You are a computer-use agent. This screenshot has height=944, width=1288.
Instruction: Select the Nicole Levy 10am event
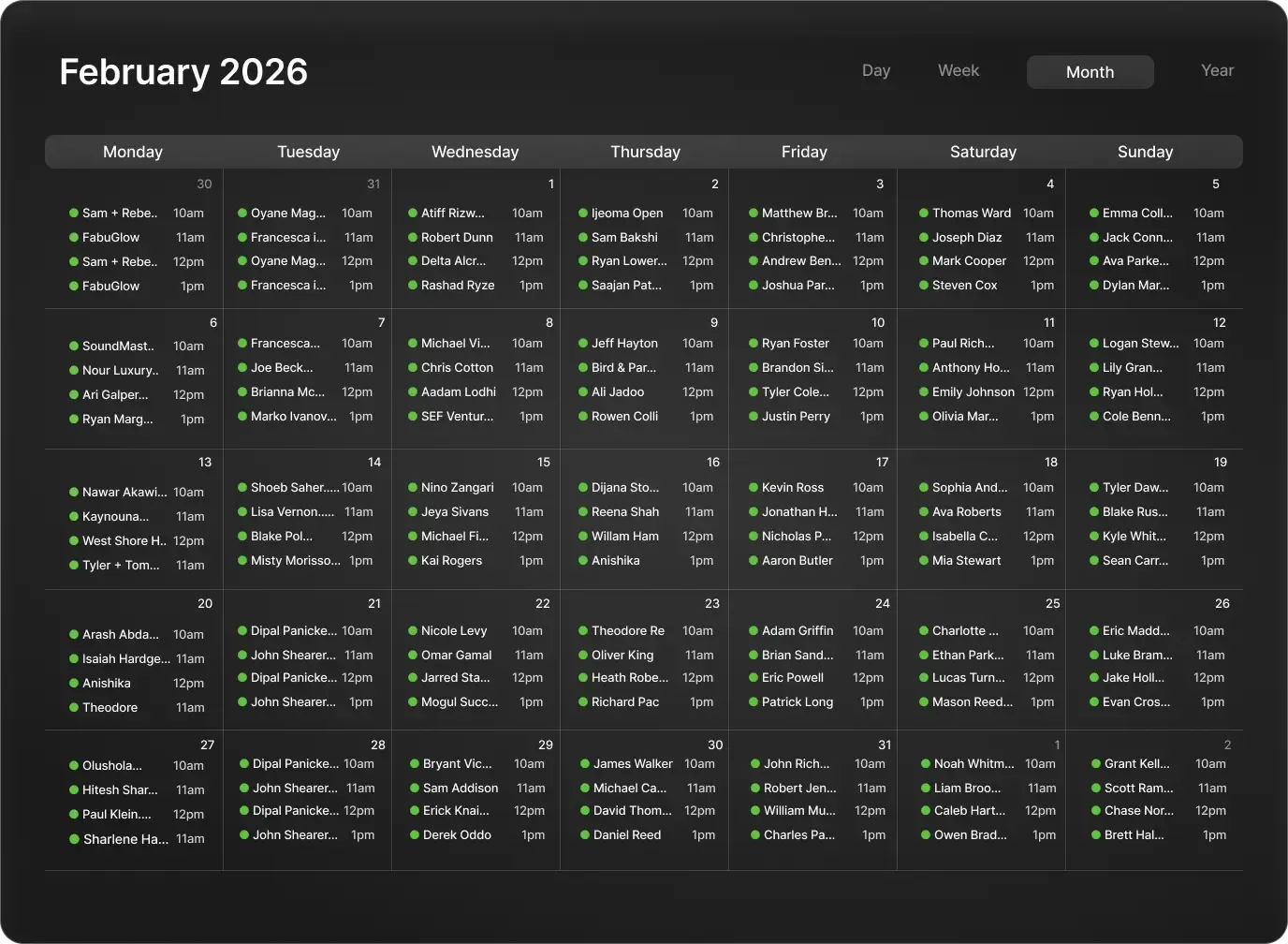click(x=475, y=631)
